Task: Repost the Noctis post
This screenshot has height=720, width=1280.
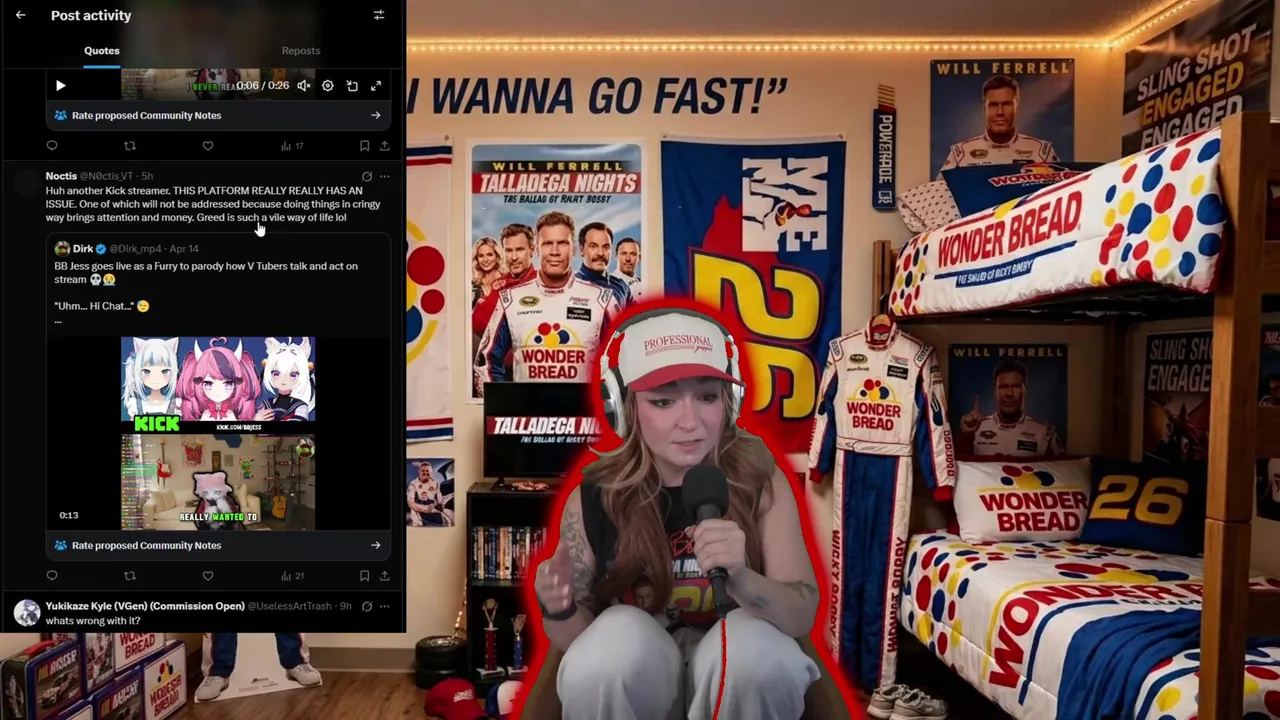Action: [130, 576]
